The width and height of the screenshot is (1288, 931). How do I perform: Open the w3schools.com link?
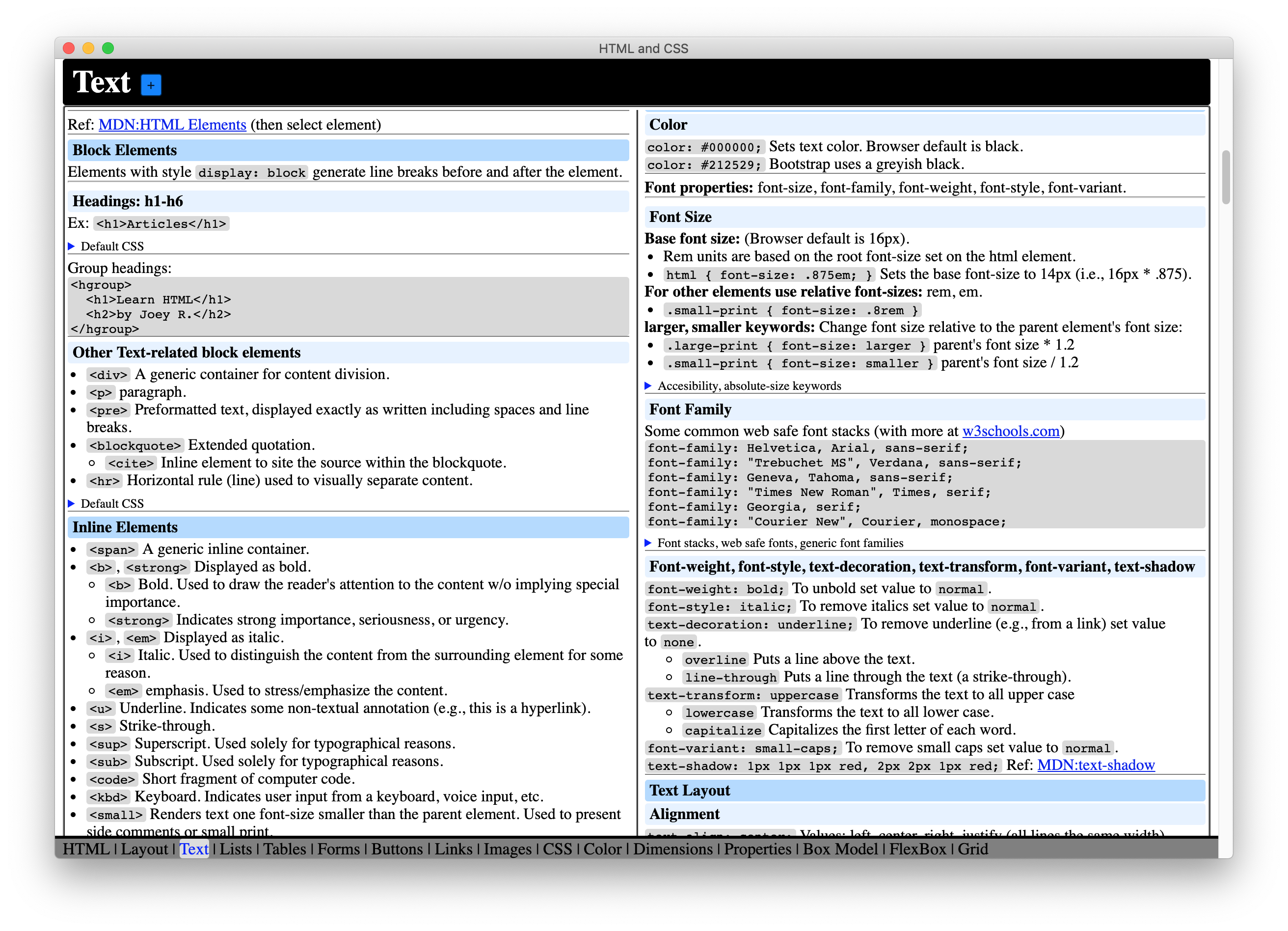(x=1011, y=431)
